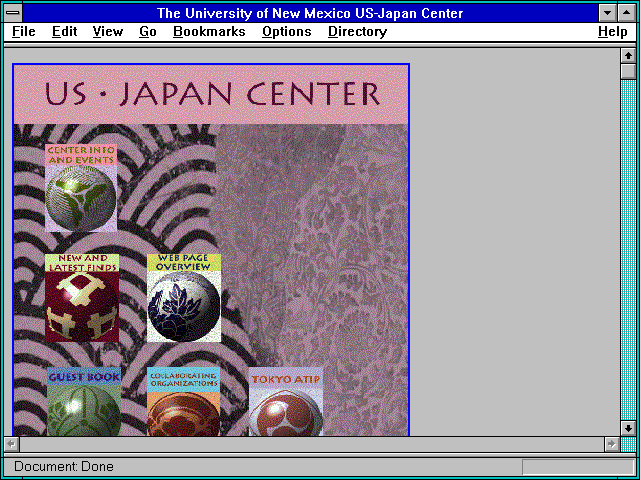Viewport: 640px width, 480px height.
Task: Open the window control menu box
Action: [x=13, y=13]
